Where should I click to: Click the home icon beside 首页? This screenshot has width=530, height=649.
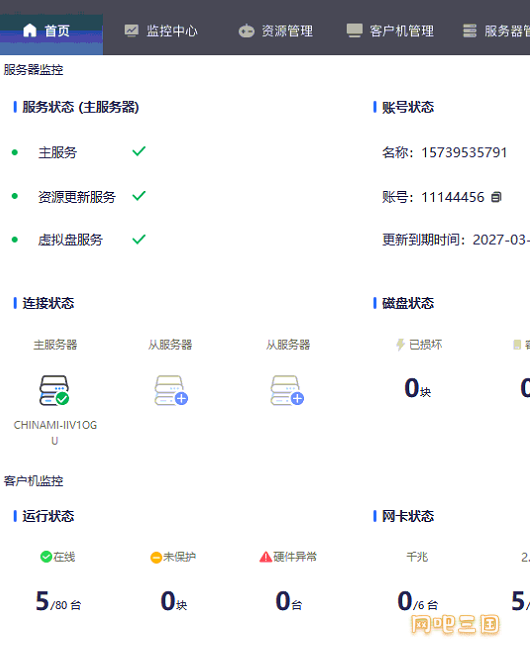coord(30,30)
